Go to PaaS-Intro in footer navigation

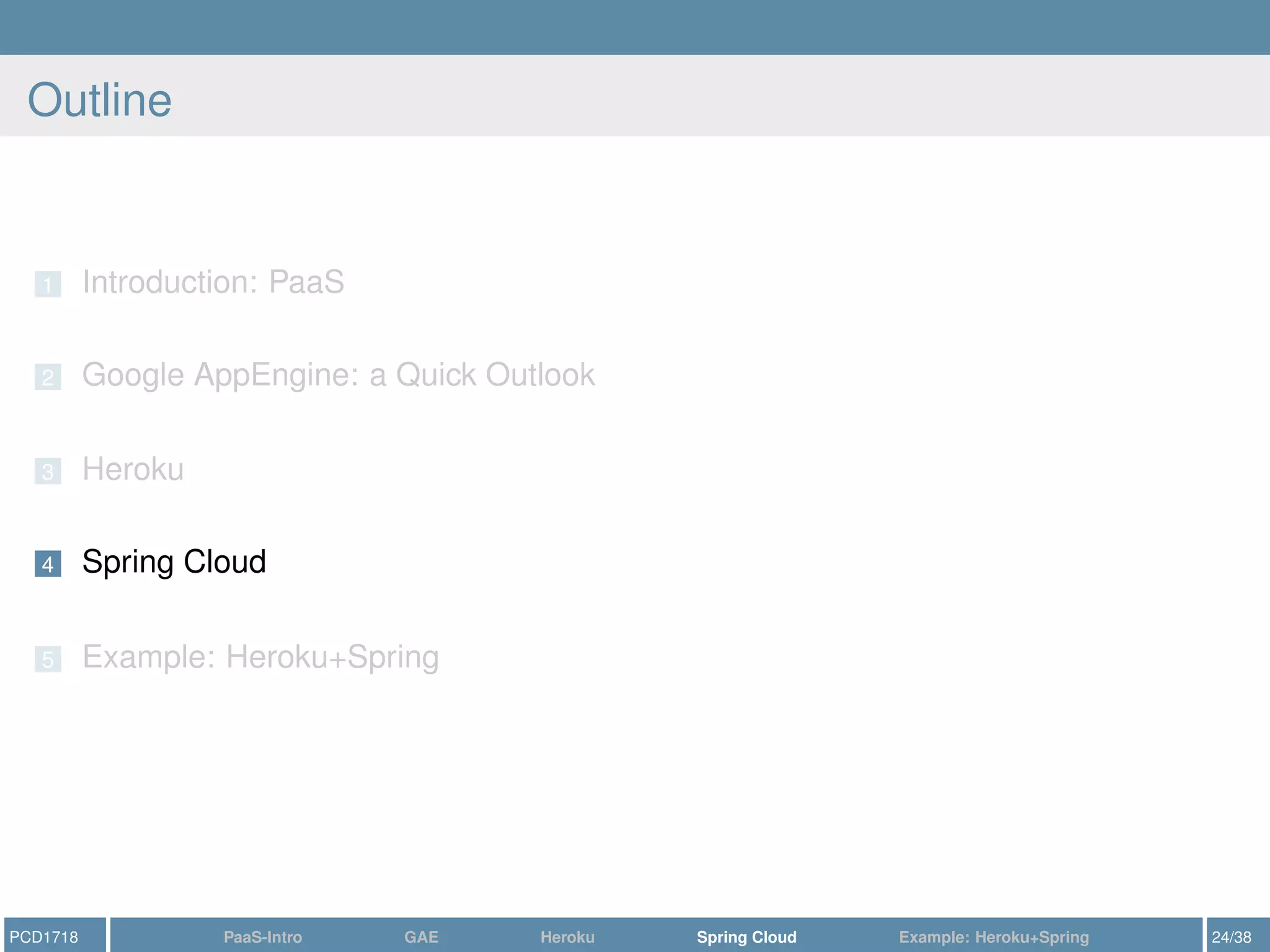[263, 937]
